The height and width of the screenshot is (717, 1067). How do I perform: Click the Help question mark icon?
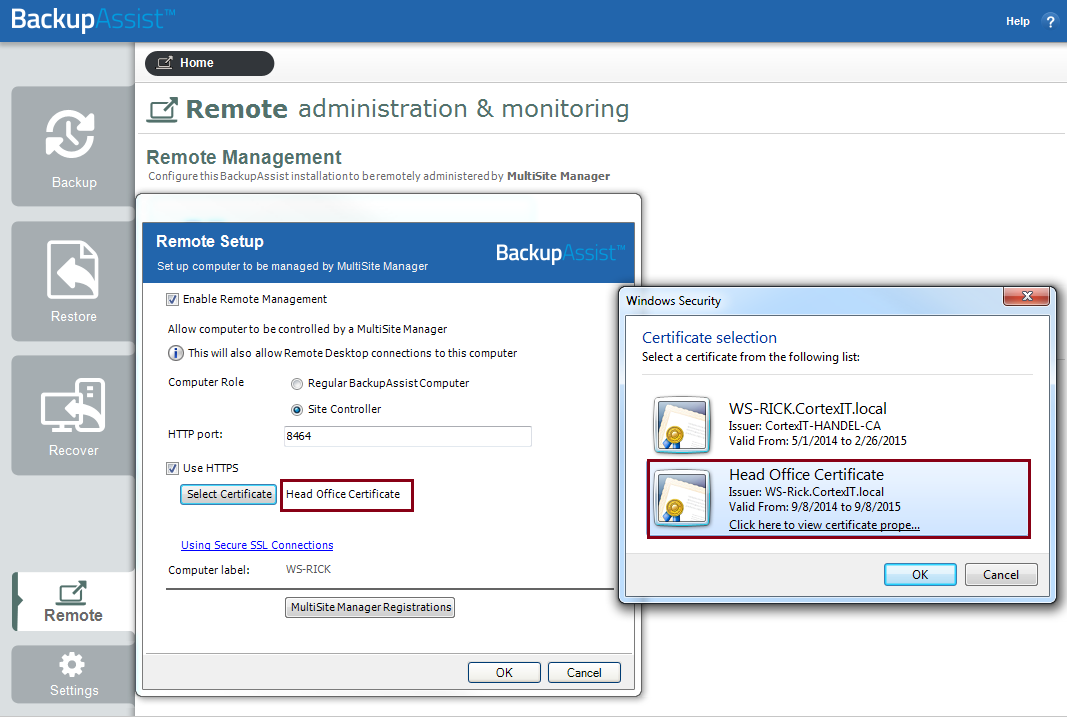(x=1050, y=21)
